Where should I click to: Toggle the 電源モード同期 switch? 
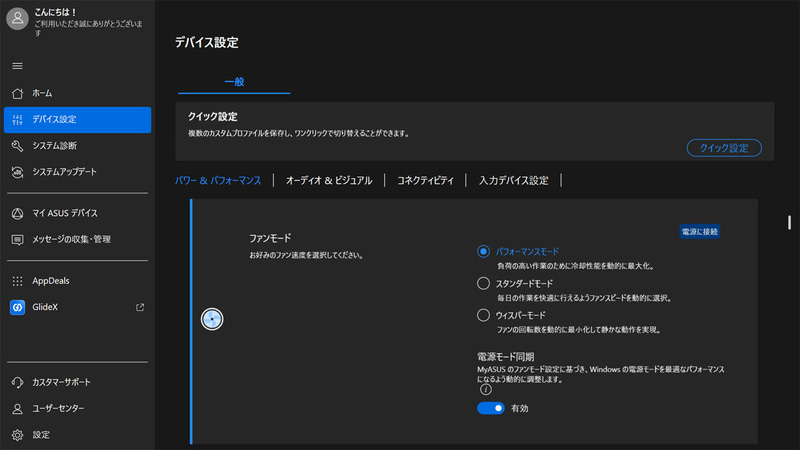491,408
